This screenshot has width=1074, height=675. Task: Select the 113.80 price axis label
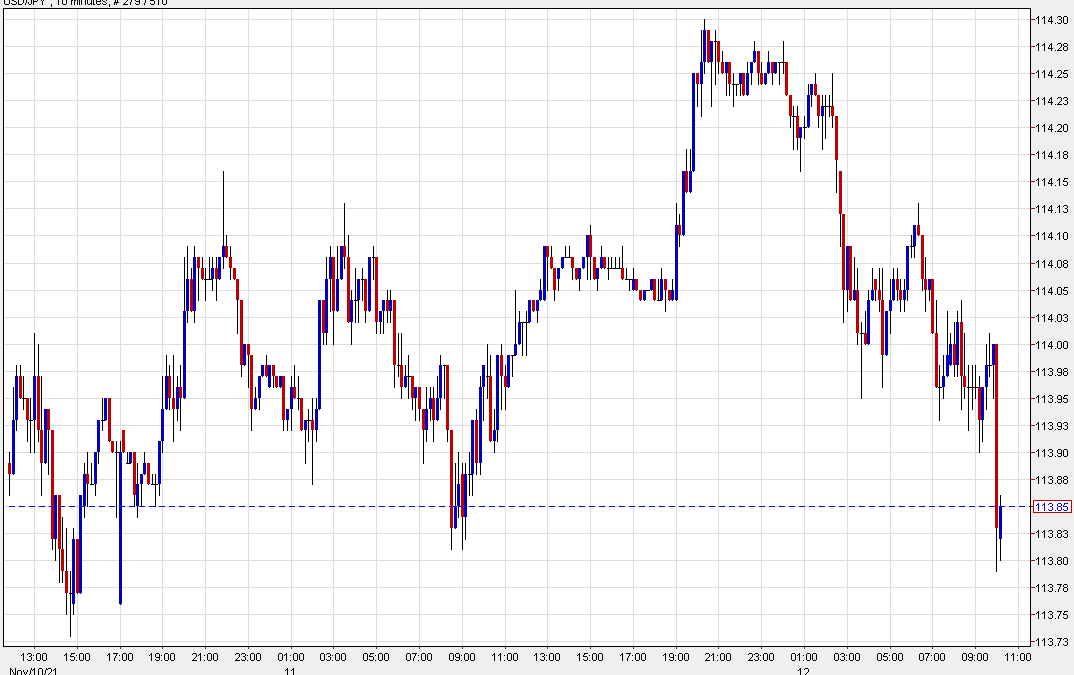point(1052,561)
